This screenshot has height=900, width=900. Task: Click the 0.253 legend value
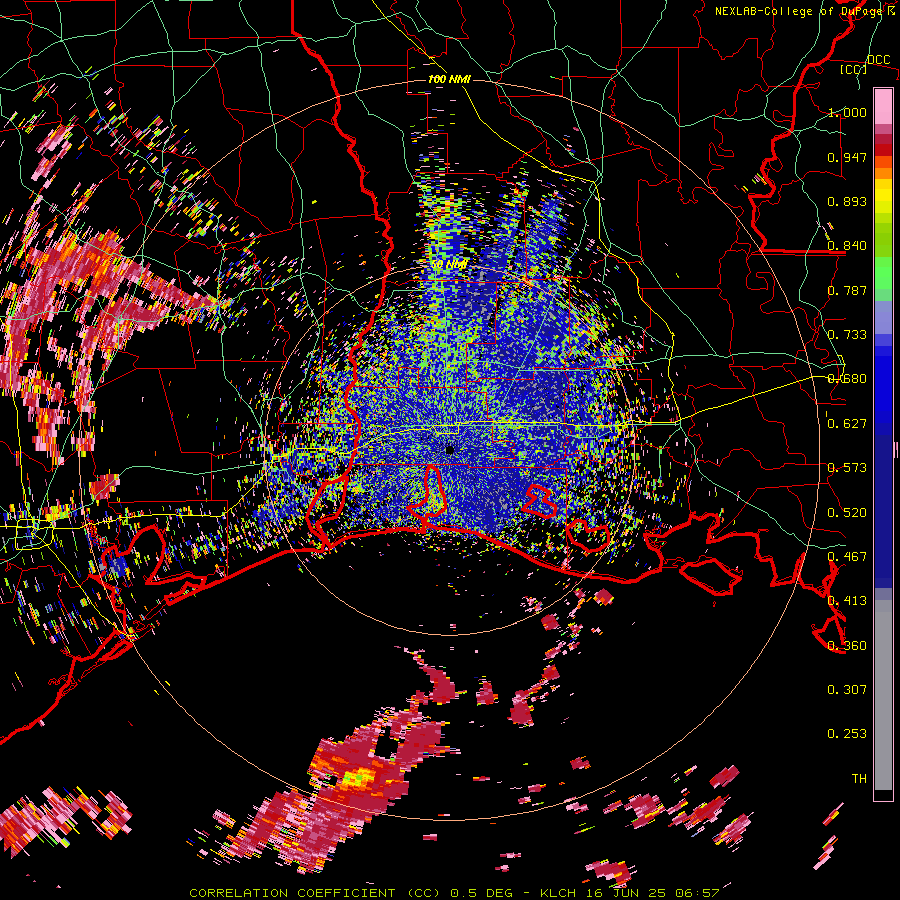pos(847,734)
